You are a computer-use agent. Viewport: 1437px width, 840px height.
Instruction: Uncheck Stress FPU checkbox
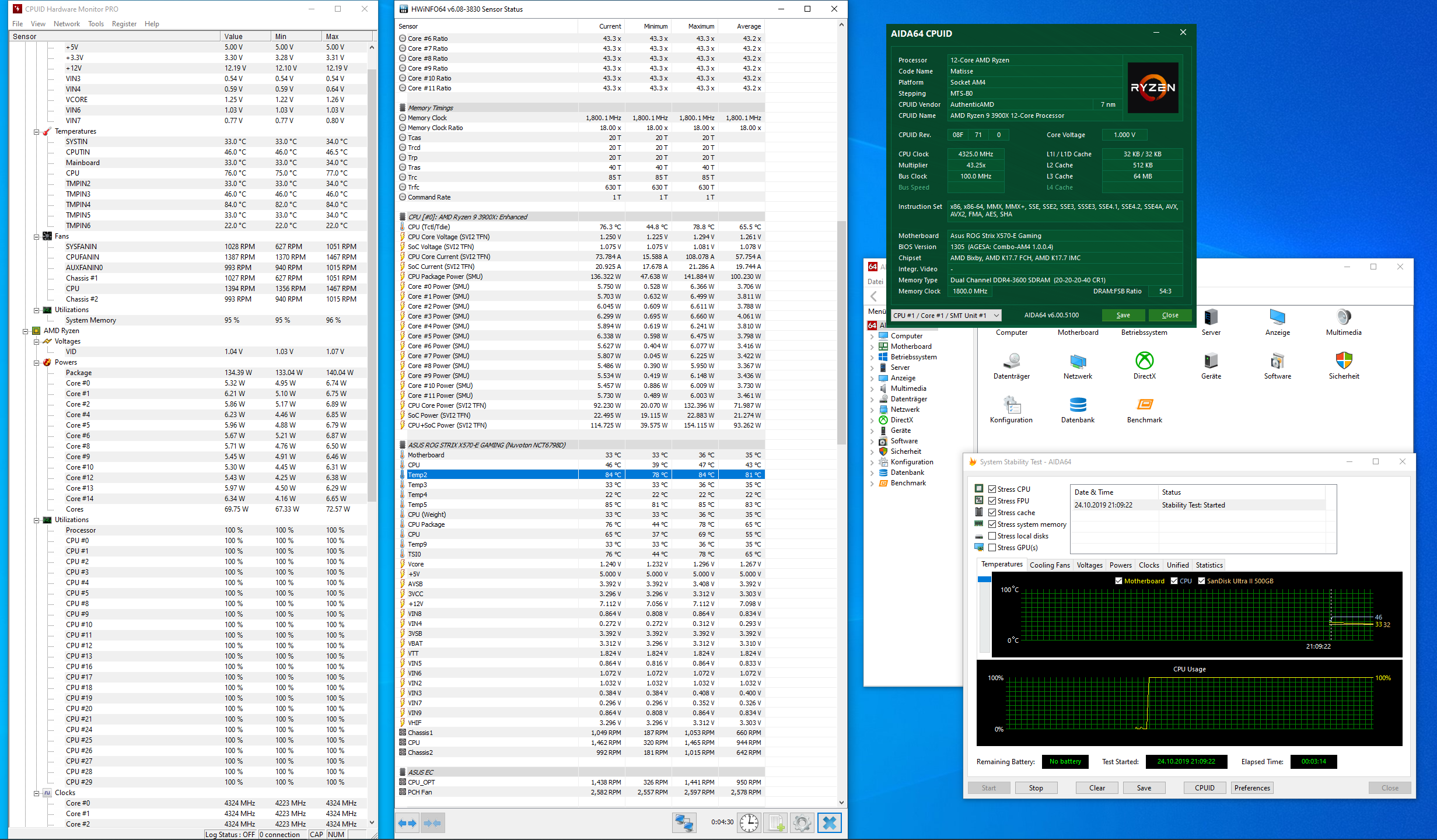(992, 501)
